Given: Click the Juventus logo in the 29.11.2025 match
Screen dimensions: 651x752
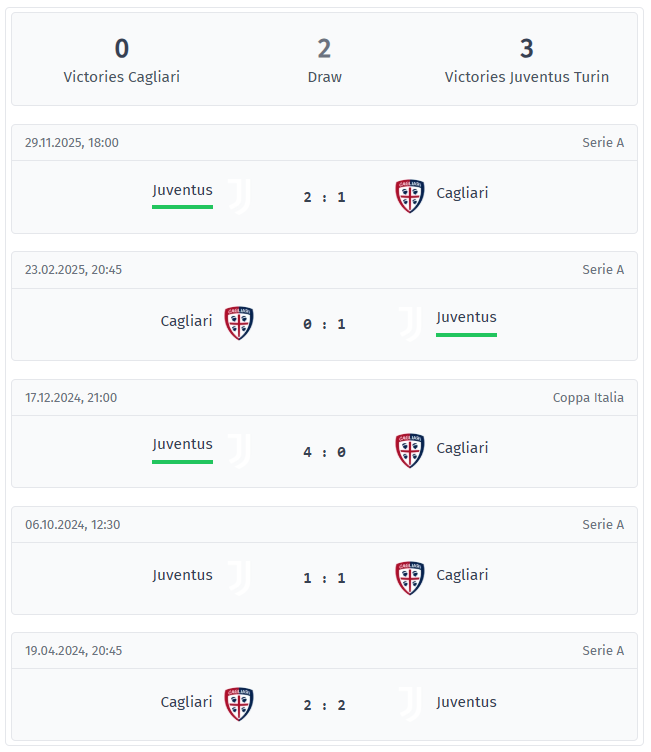Looking at the screenshot, I should pyautogui.click(x=239, y=196).
